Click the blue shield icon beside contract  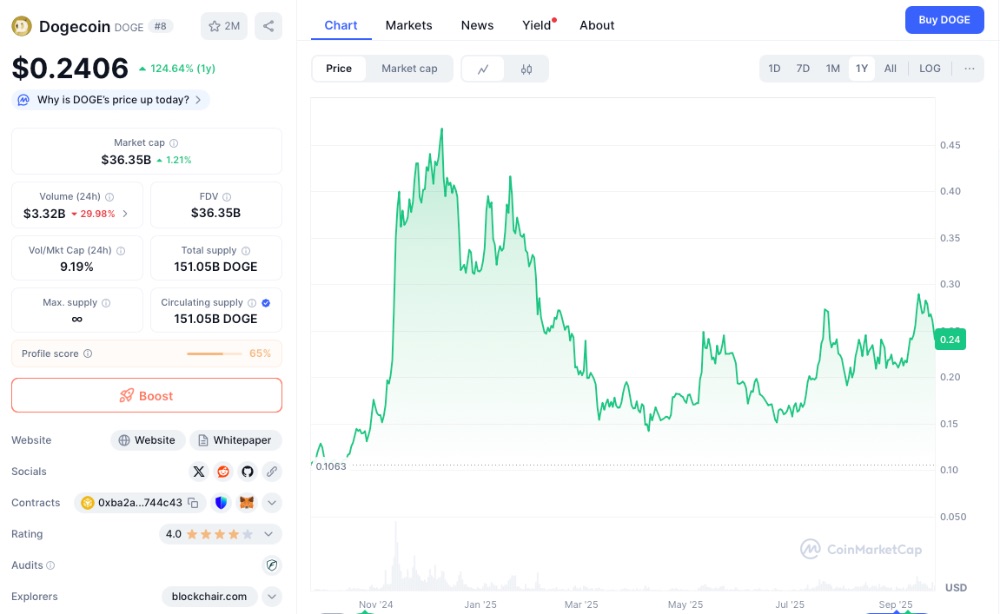[x=221, y=503]
